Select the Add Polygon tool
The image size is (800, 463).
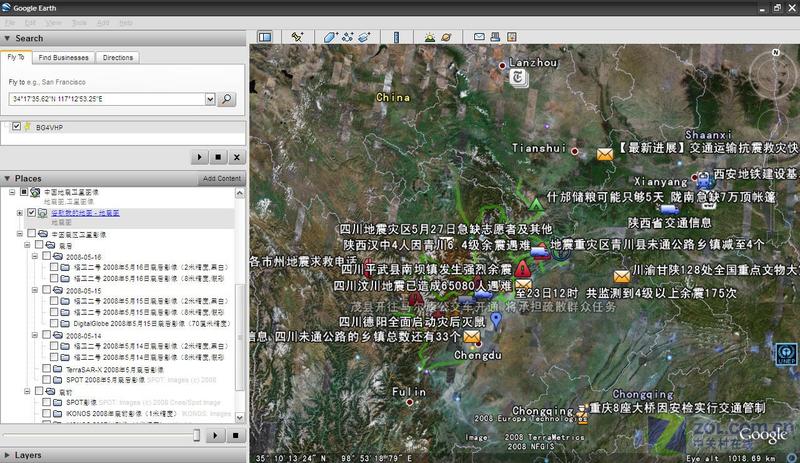click(331, 37)
